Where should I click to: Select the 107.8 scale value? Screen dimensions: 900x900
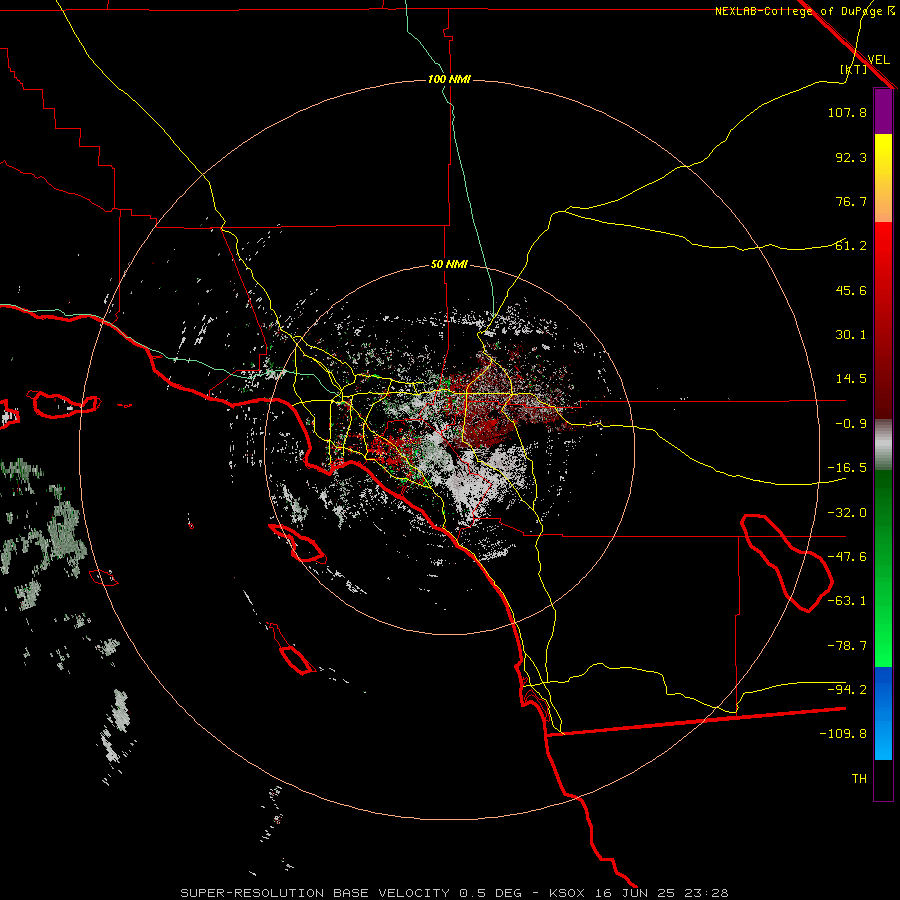coord(847,112)
